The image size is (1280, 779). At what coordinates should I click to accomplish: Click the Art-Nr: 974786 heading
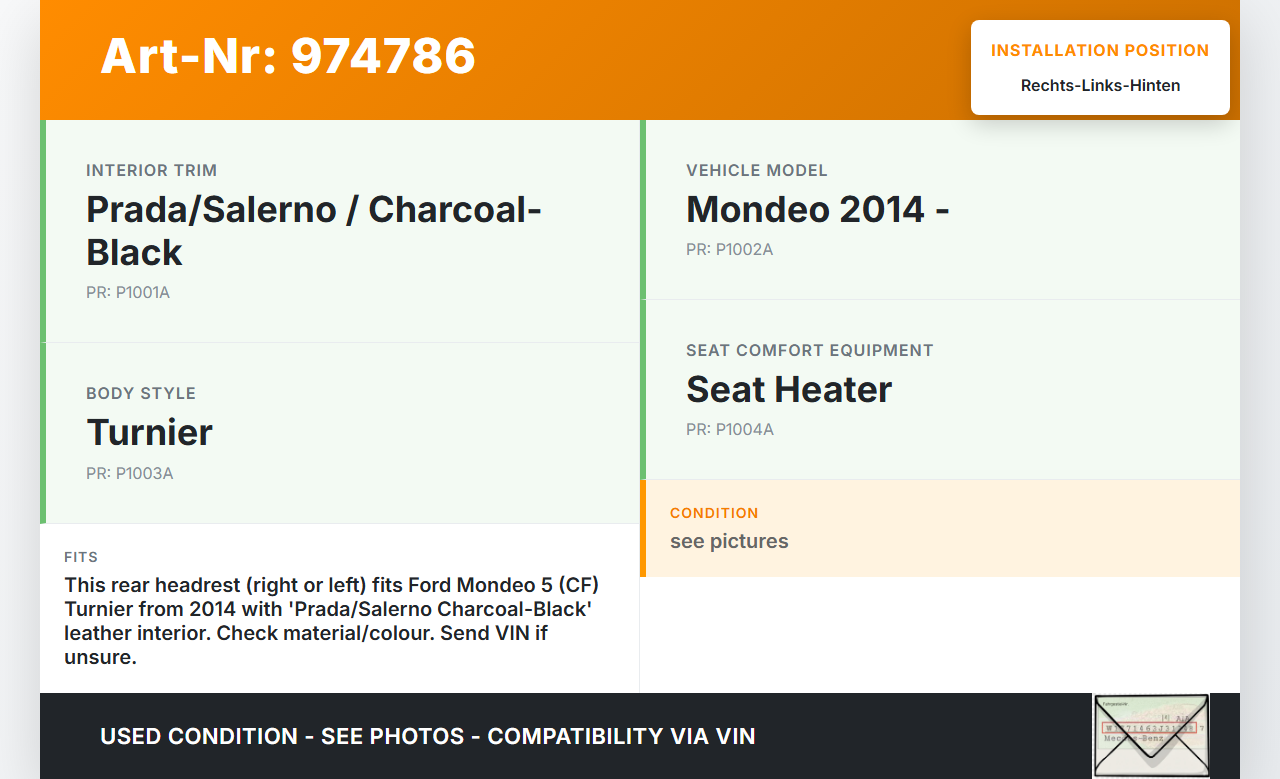[x=288, y=56]
